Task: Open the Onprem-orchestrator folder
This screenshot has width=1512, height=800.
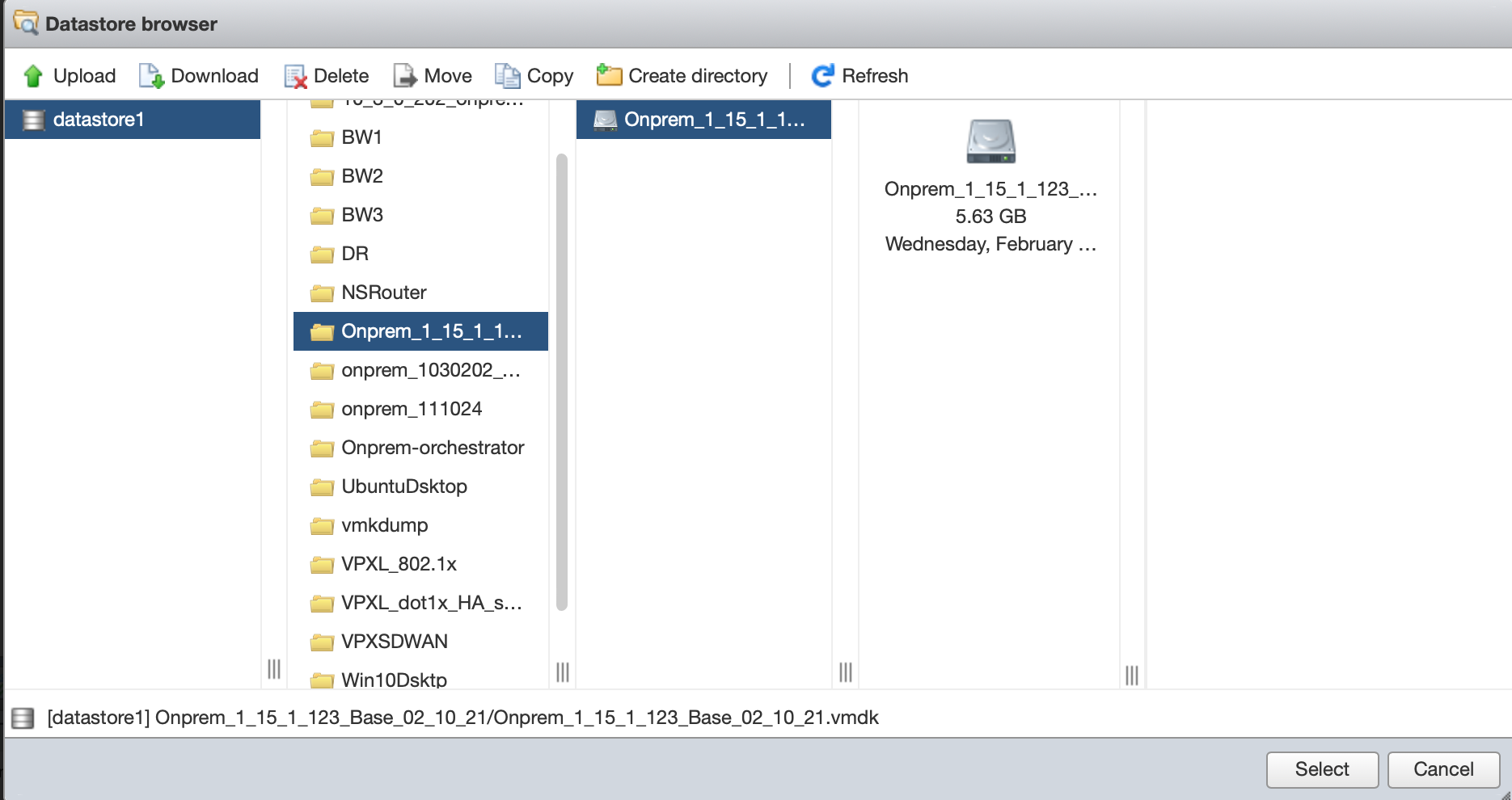Action: point(420,448)
